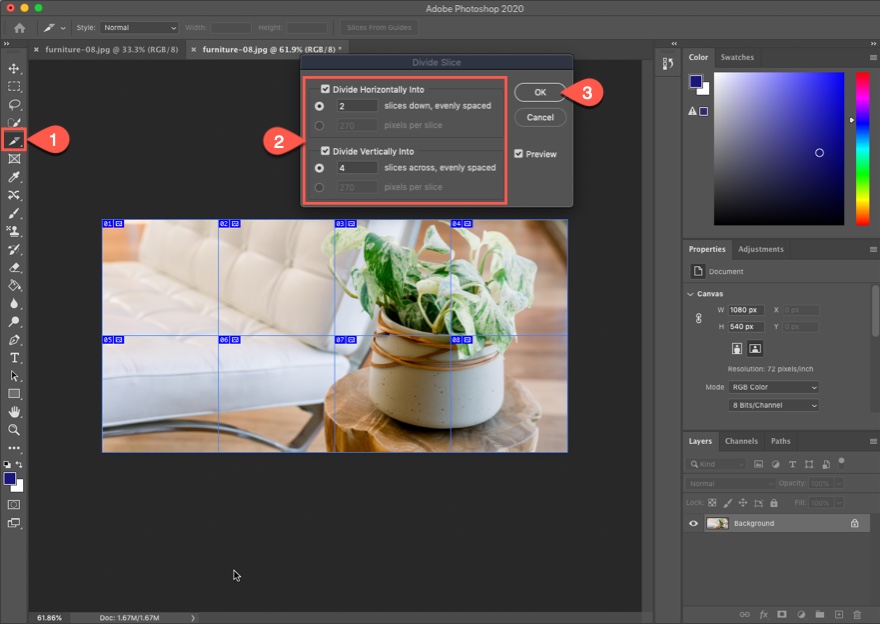Choose the Slice tool in the toolbar
Image resolution: width=880 pixels, height=624 pixels.
14,140
